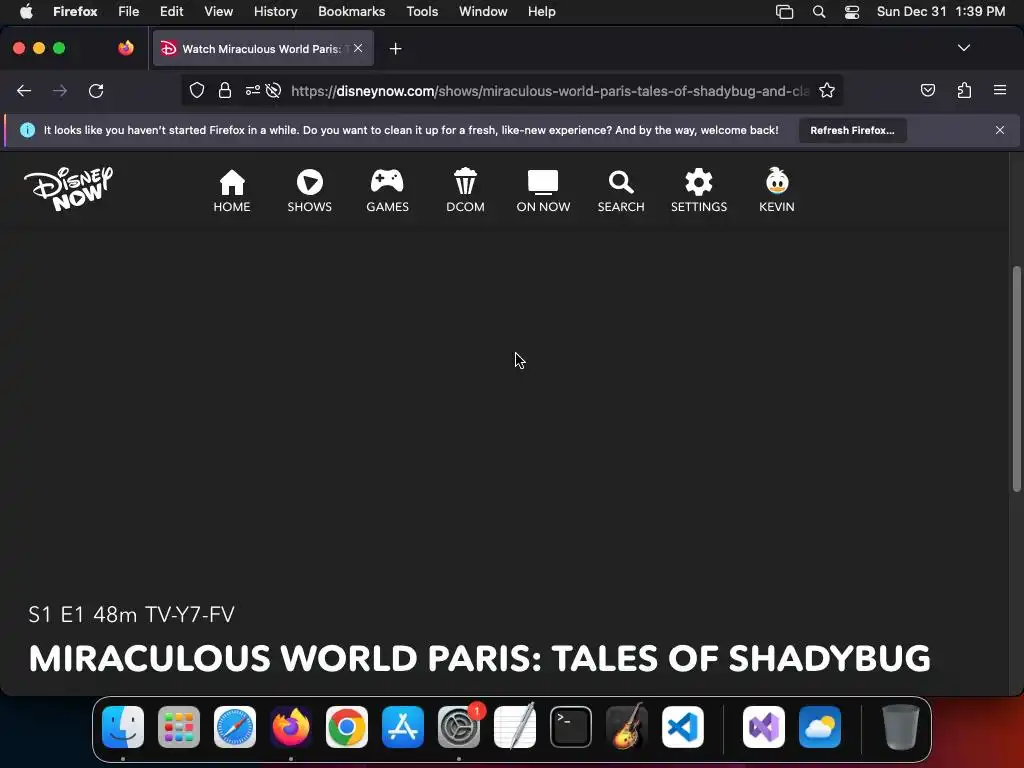
Task: Open the Tools menu
Action: (x=422, y=12)
